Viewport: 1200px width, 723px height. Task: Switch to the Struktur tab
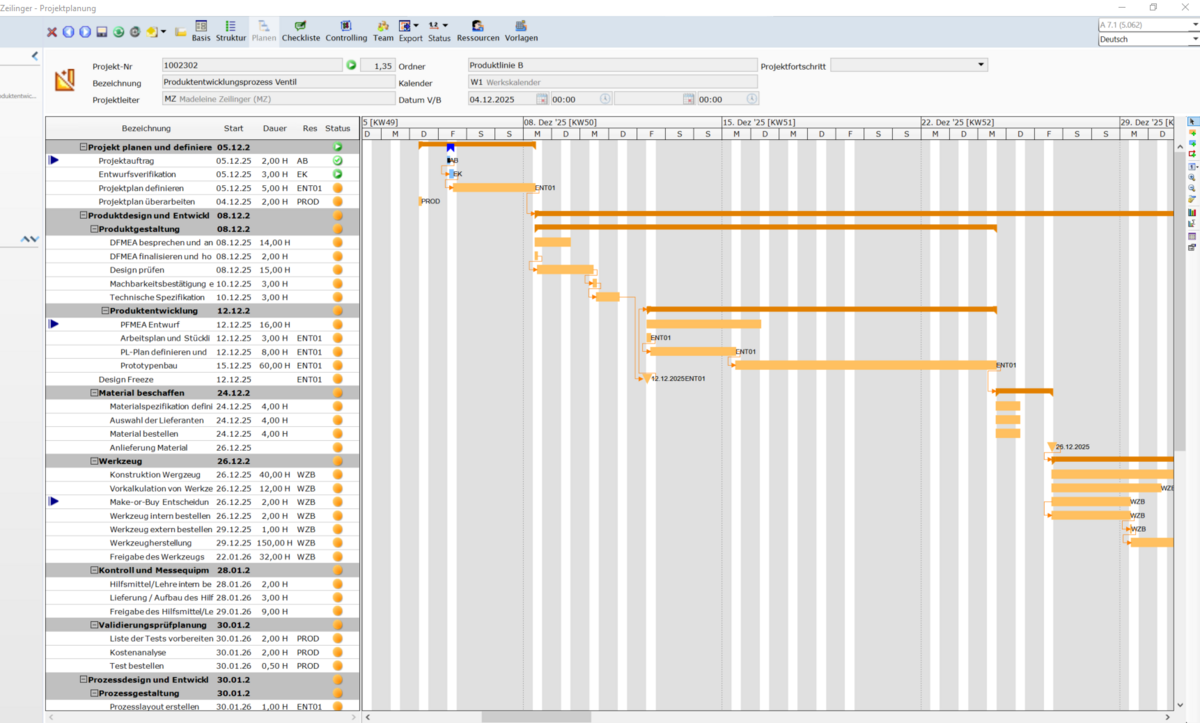231,31
